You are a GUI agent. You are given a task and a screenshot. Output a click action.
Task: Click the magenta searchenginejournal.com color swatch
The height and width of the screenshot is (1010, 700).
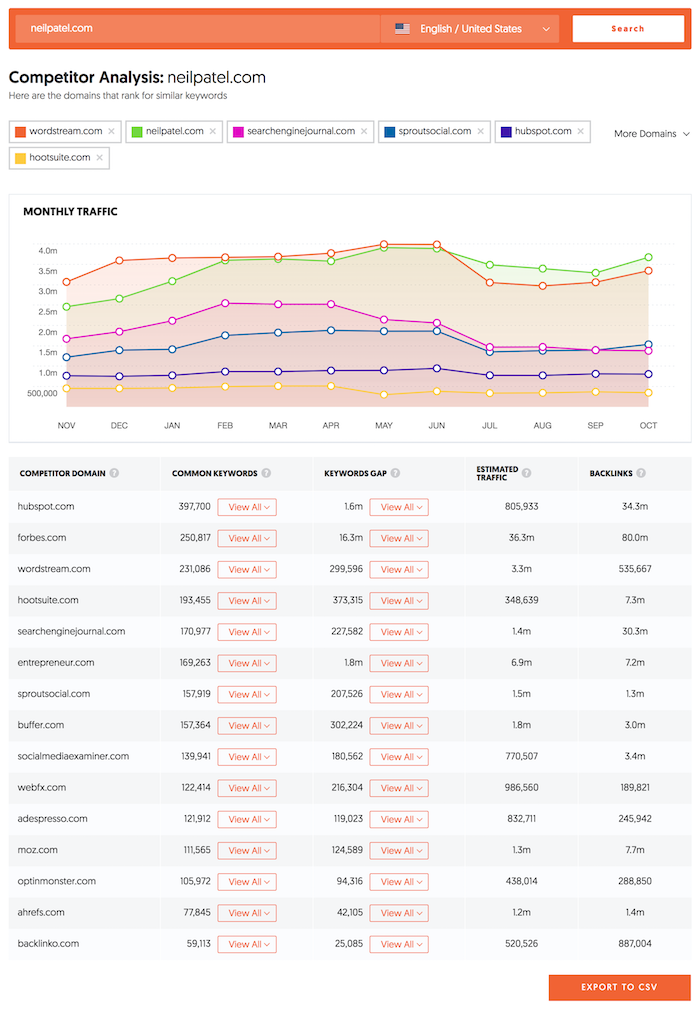(x=238, y=131)
